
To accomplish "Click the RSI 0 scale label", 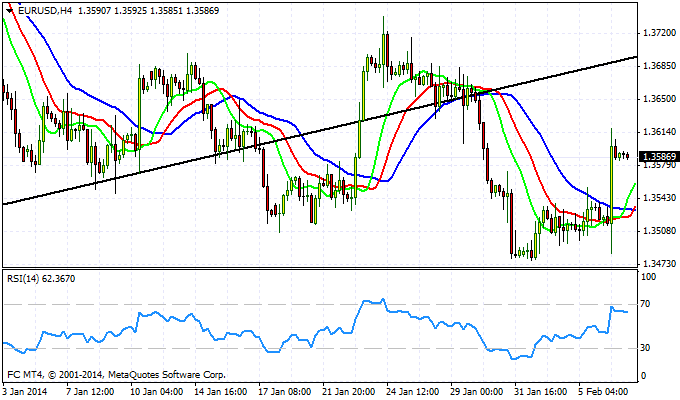I will [x=643, y=376].
